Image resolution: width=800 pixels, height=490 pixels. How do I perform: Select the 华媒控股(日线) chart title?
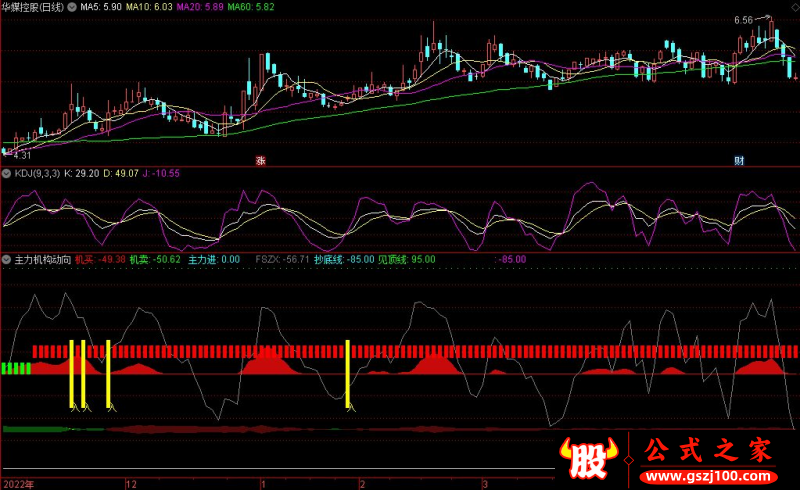33,7
